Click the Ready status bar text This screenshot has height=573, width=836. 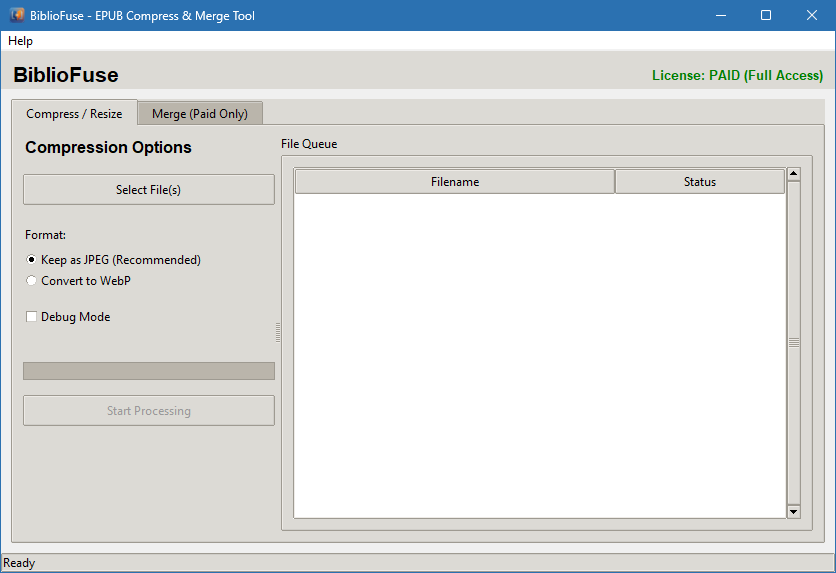point(19,563)
